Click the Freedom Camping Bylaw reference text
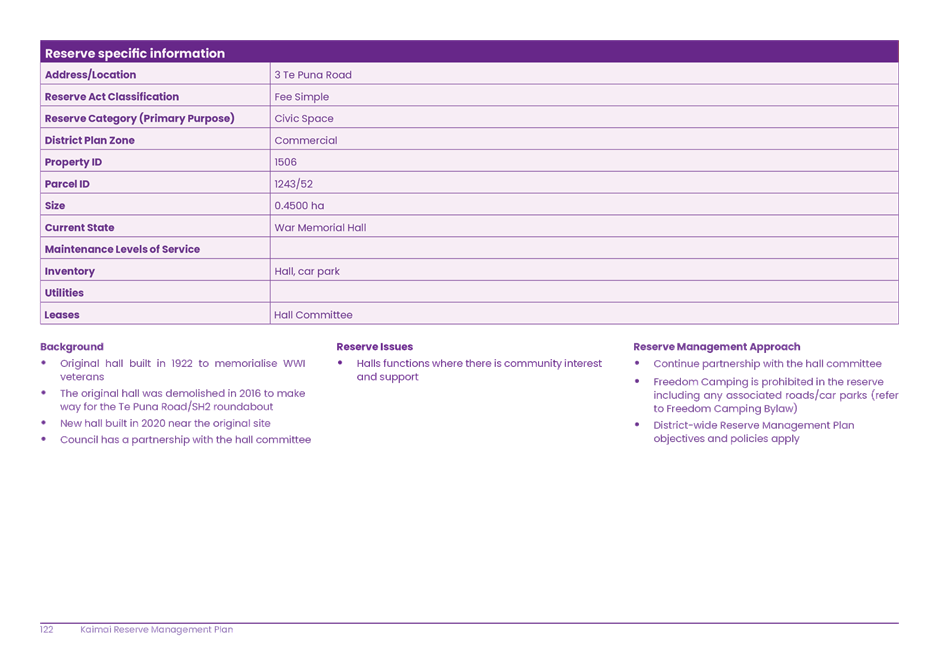The width and height of the screenshot is (939, 664). tap(725, 409)
